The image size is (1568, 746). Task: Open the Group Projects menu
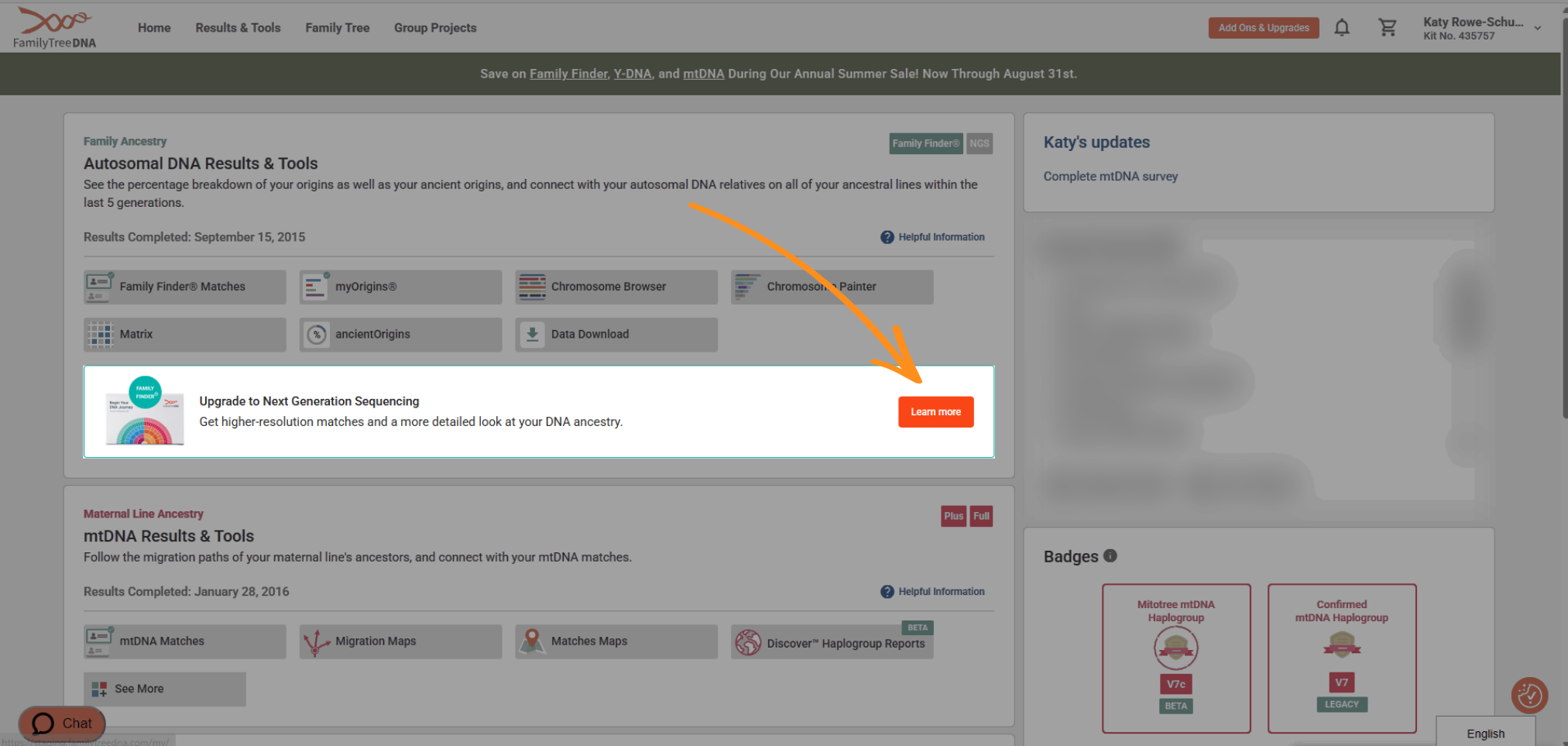point(435,28)
